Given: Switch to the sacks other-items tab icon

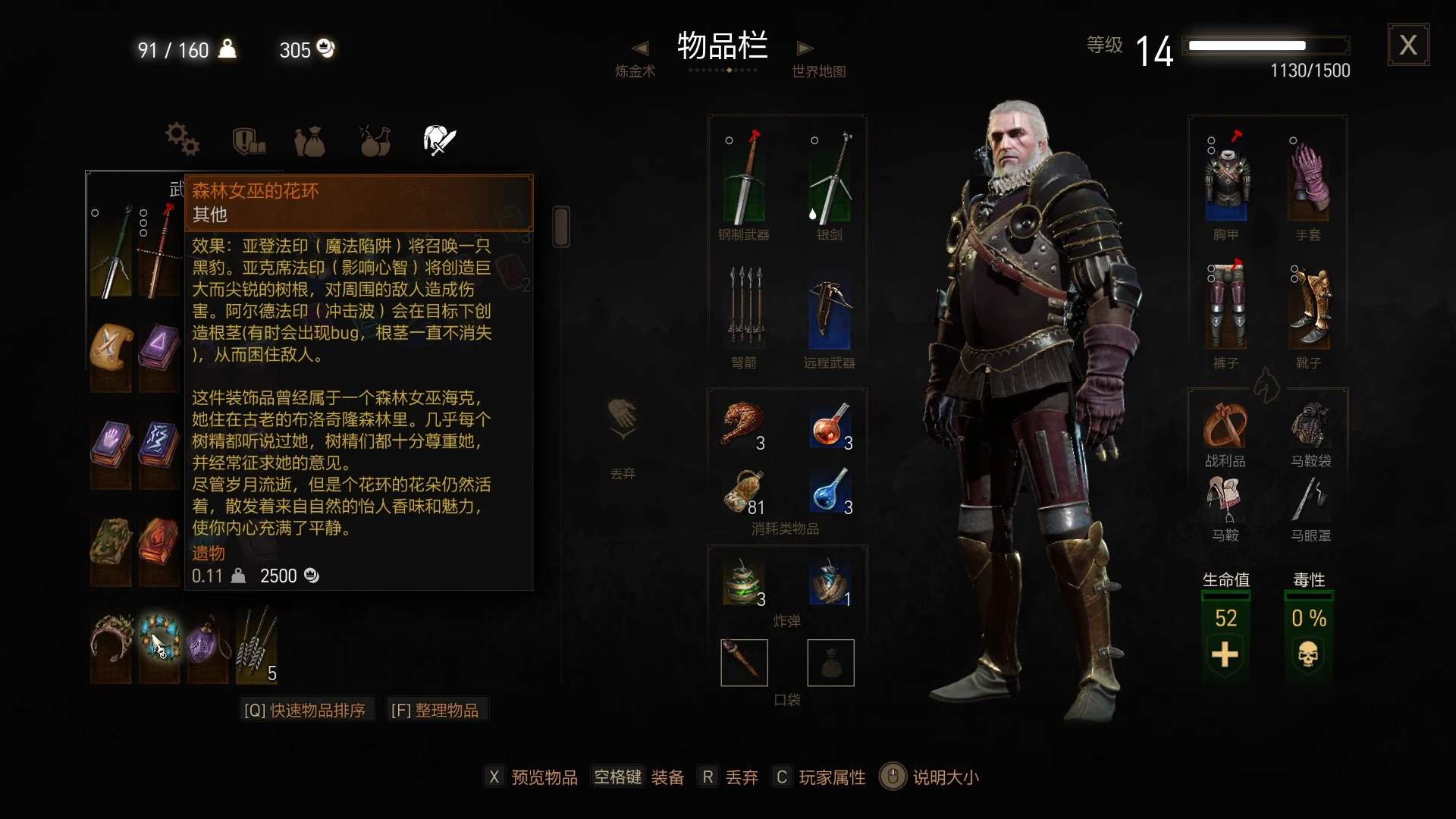Looking at the screenshot, I should pyautogui.click(x=310, y=141).
